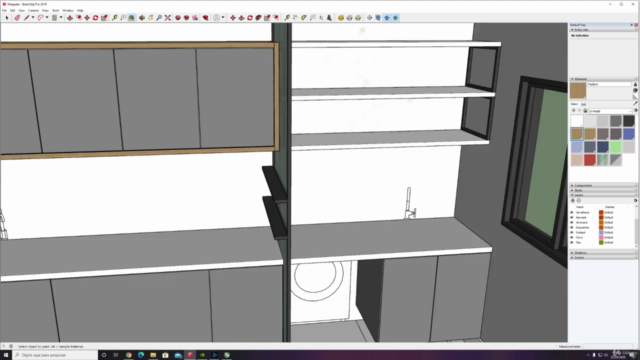640x360 pixels.
Task: Click the Add Layer plus icon
Action: 573,200
